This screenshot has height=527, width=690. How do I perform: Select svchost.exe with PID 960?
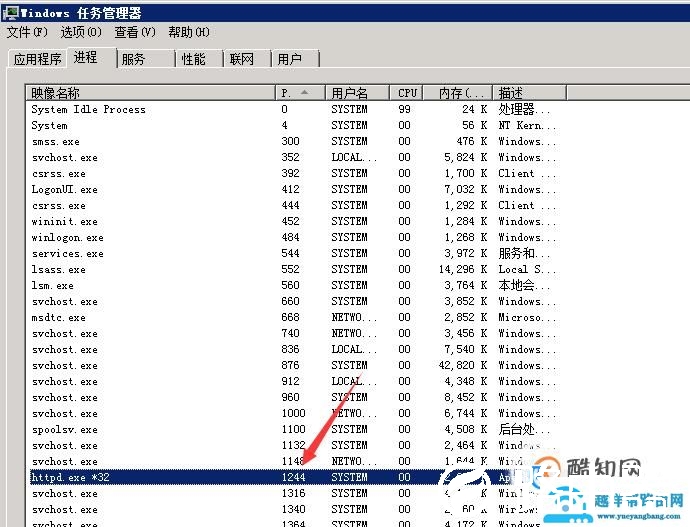click(x=295, y=397)
